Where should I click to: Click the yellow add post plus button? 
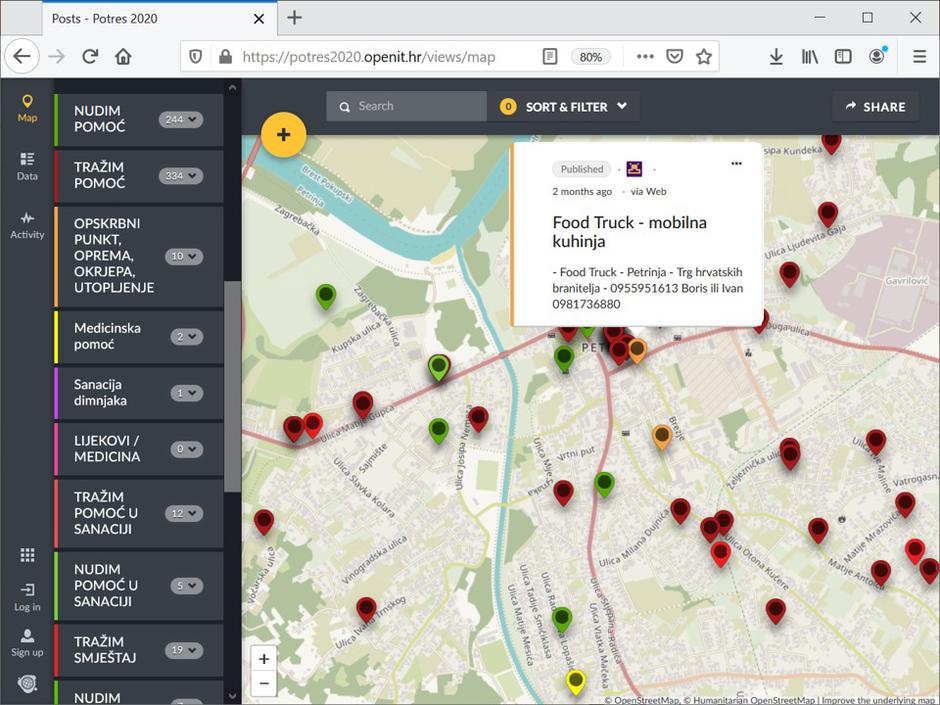point(283,134)
